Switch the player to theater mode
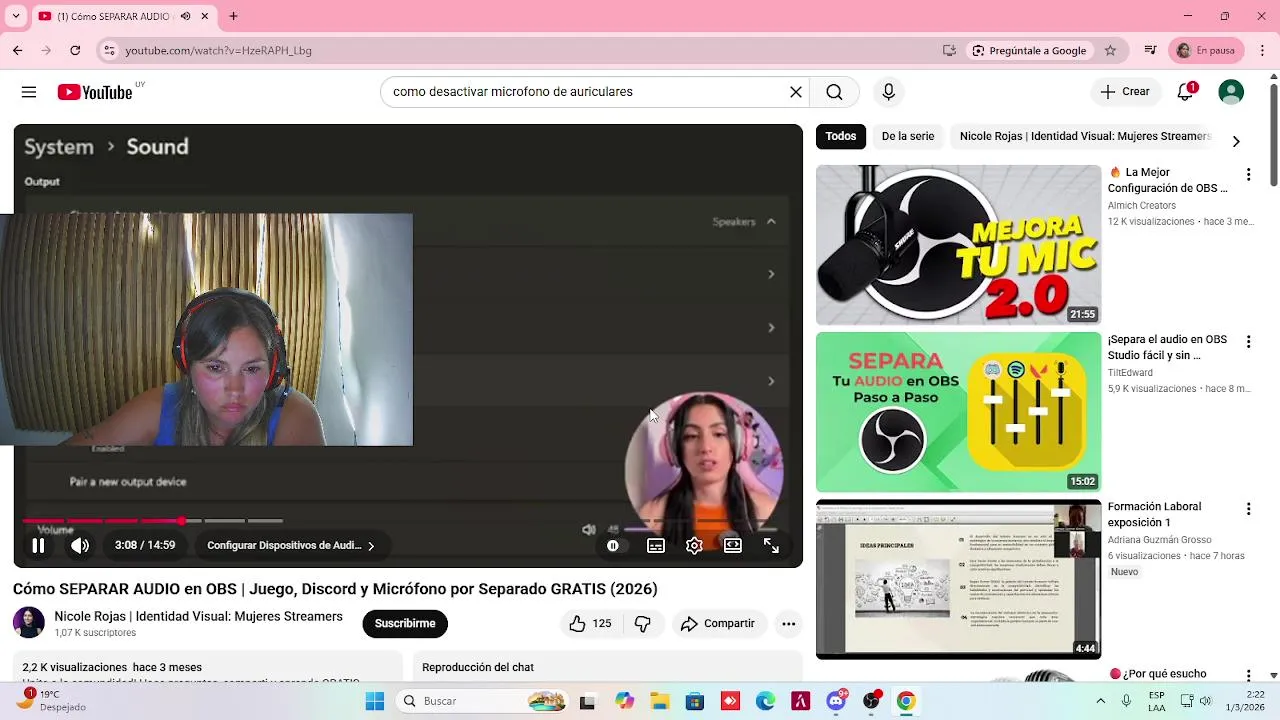 [x=733, y=545]
